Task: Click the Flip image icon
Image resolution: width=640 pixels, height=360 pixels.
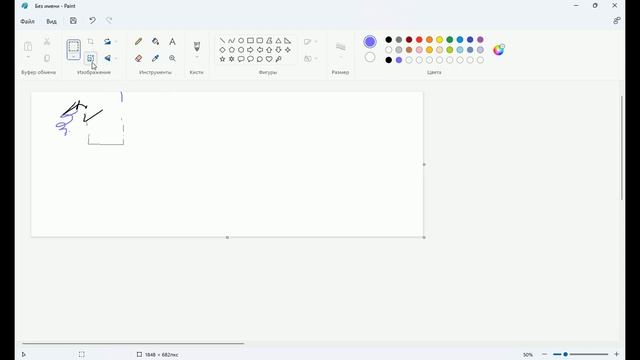Action: [107, 58]
